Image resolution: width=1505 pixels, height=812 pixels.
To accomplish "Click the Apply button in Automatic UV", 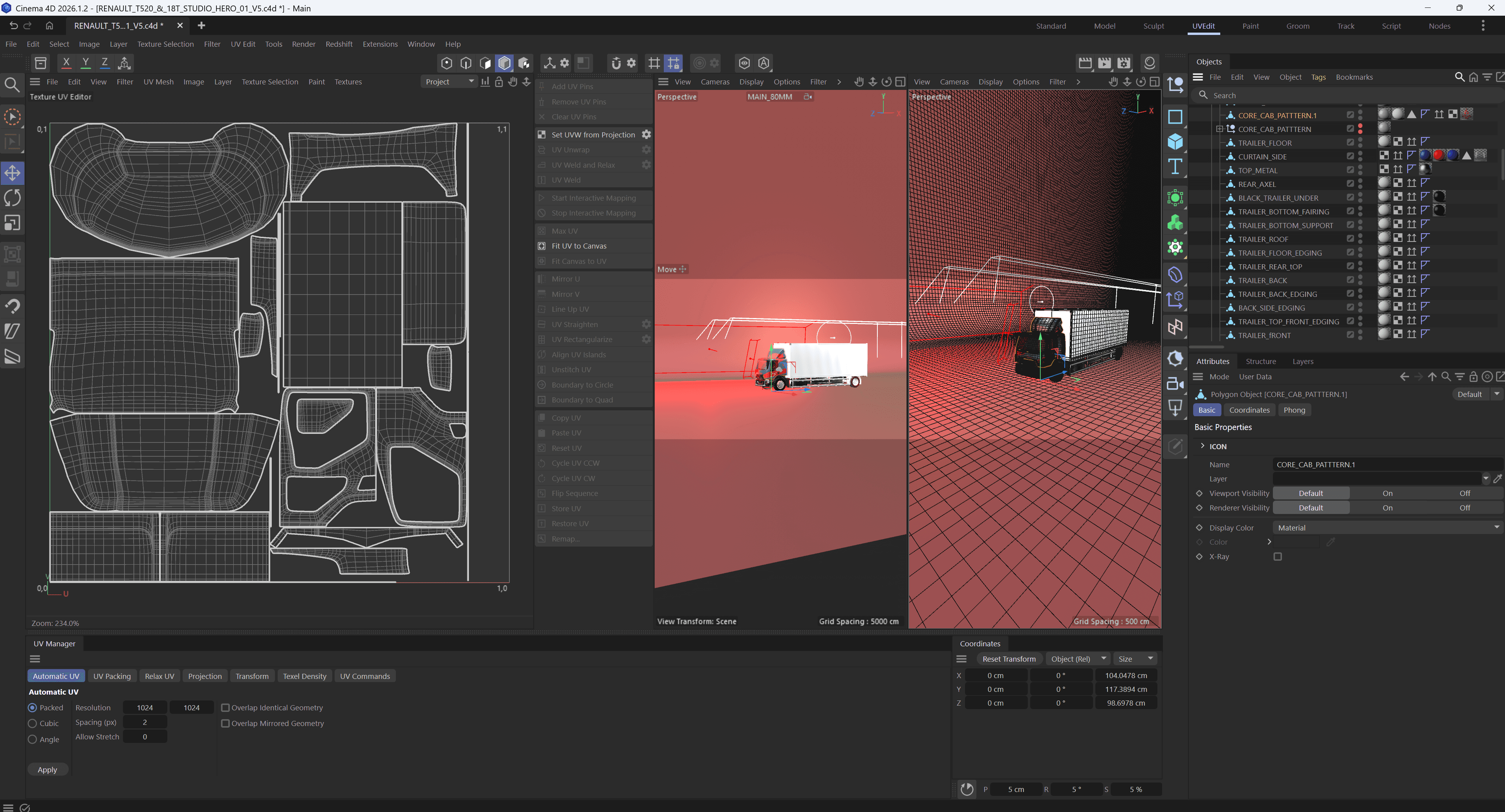I will click(47, 769).
